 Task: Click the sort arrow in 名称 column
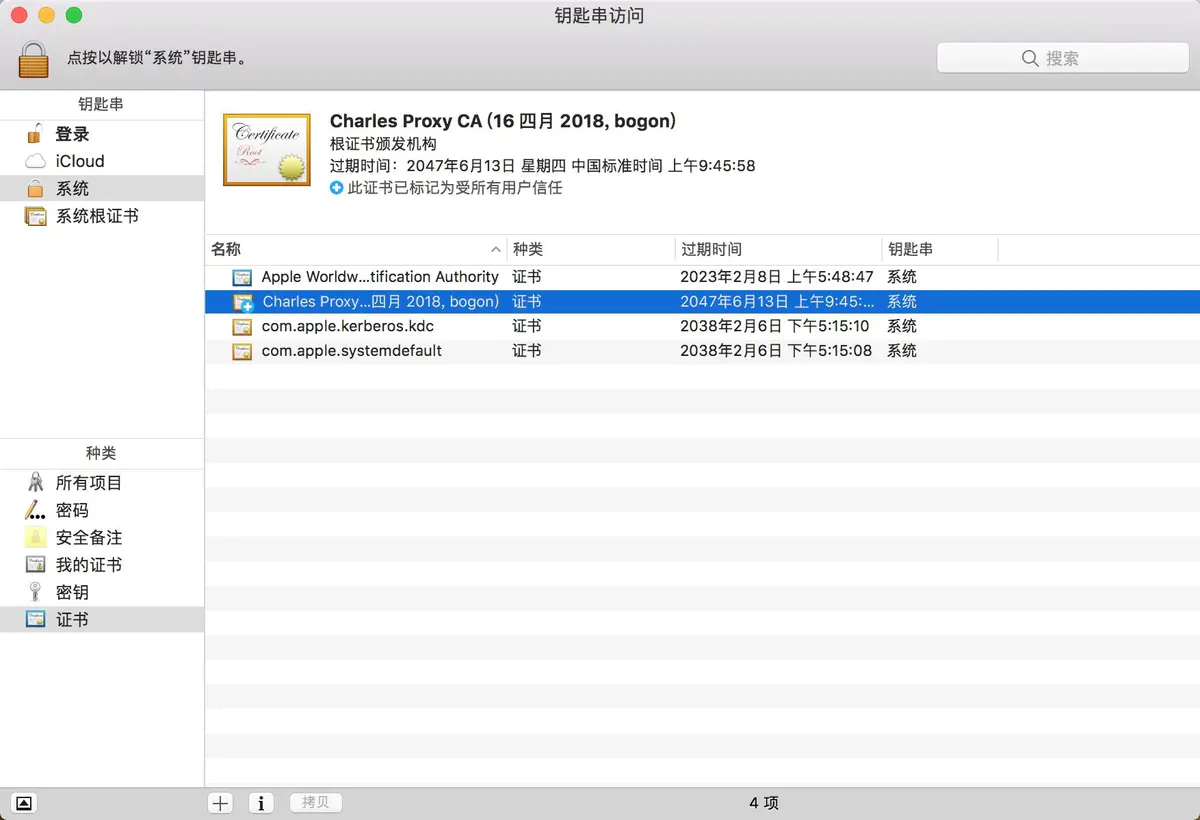496,249
